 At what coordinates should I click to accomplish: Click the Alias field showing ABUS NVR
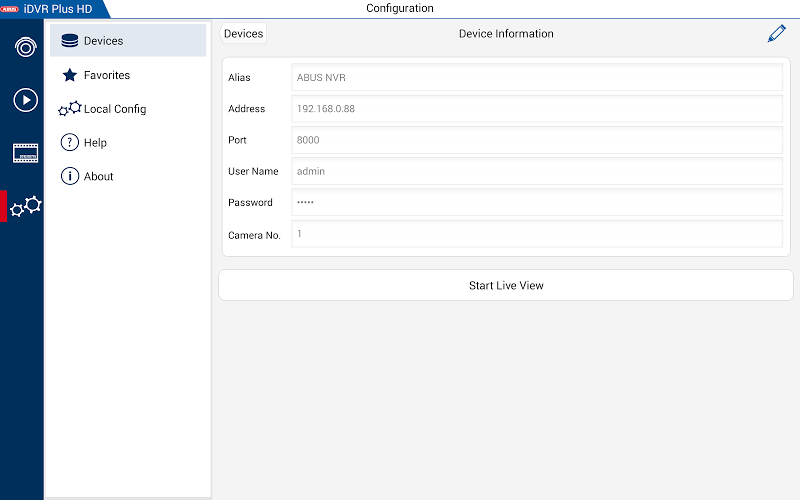pyautogui.click(x=536, y=78)
